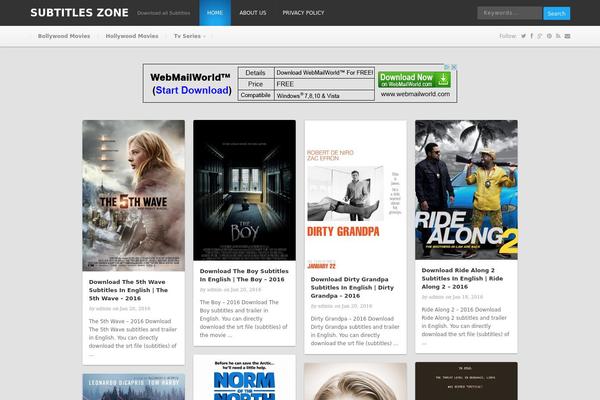This screenshot has height=400, width=600.
Task: Open the Facebook follow icon
Action: coord(532,36)
